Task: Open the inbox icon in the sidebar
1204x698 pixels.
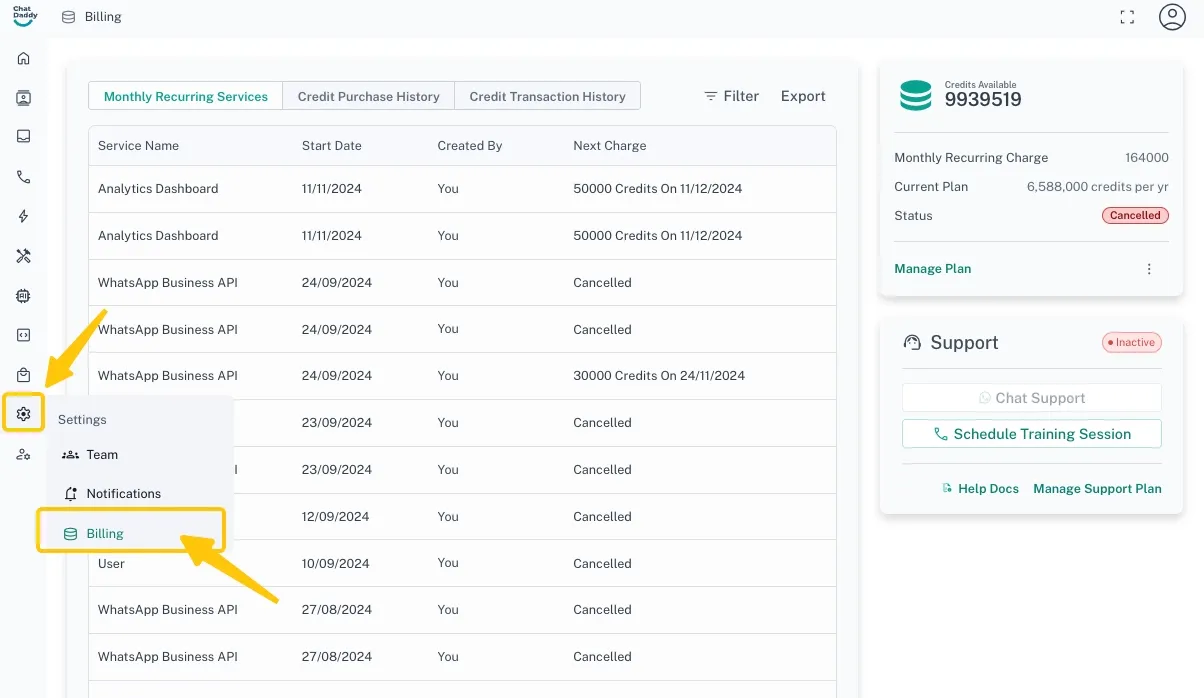Action: pos(23,137)
